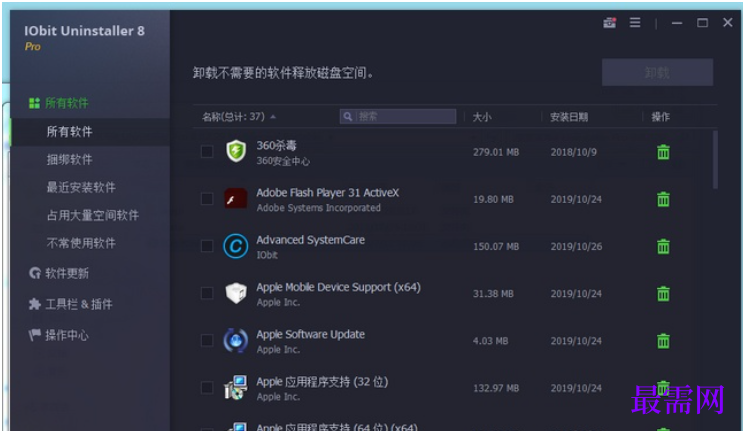The image size is (743, 431).
Task: Click the toolbox icon in title bar
Action: 609,23
